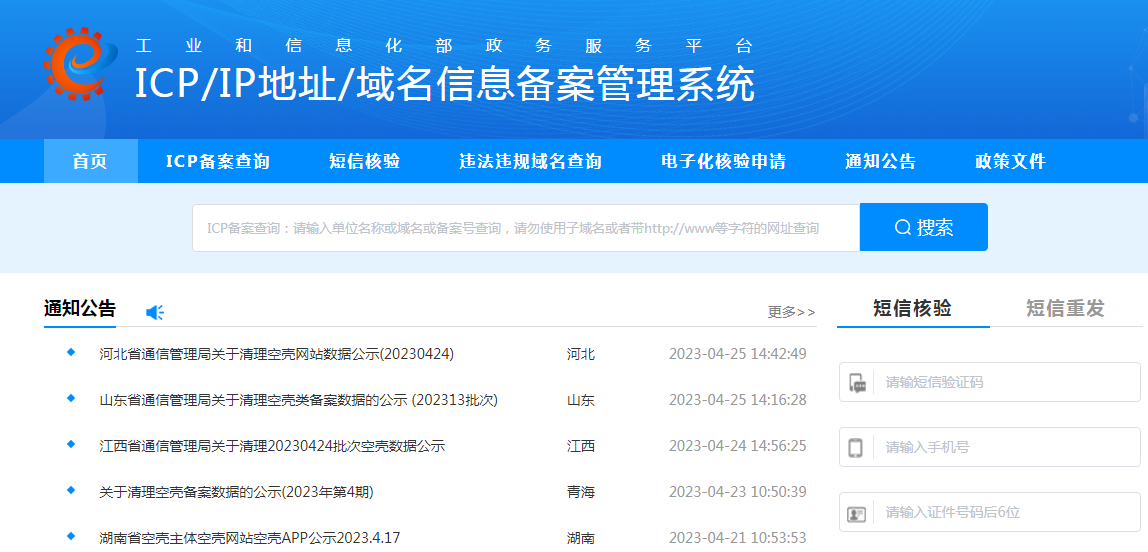Open 电子化核验申请 navigation item
The width and height of the screenshot is (1148, 552).
[x=723, y=161]
